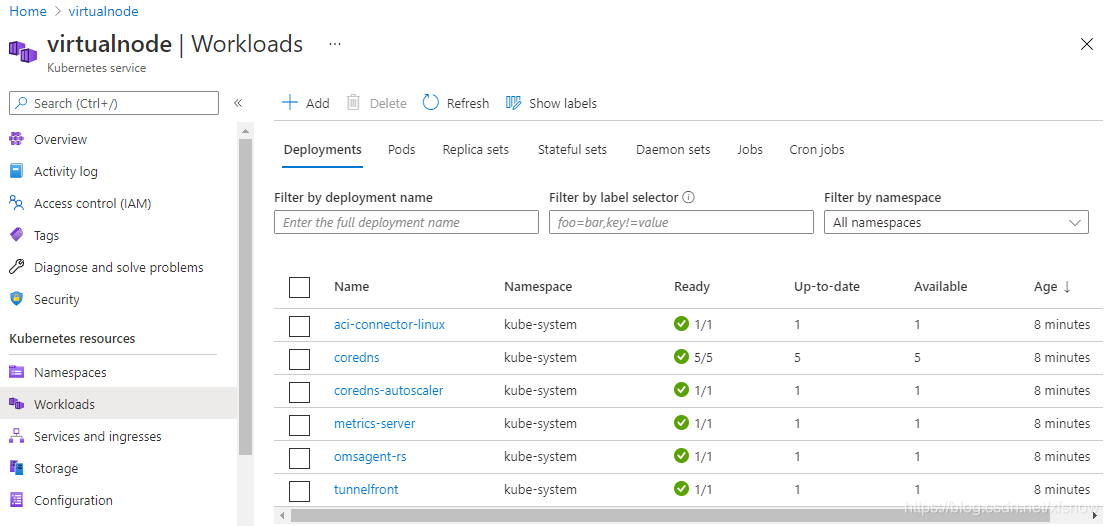Image resolution: width=1109 pixels, height=526 pixels.
Task: Click the plus Add icon in toolbar
Action: (x=290, y=103)
